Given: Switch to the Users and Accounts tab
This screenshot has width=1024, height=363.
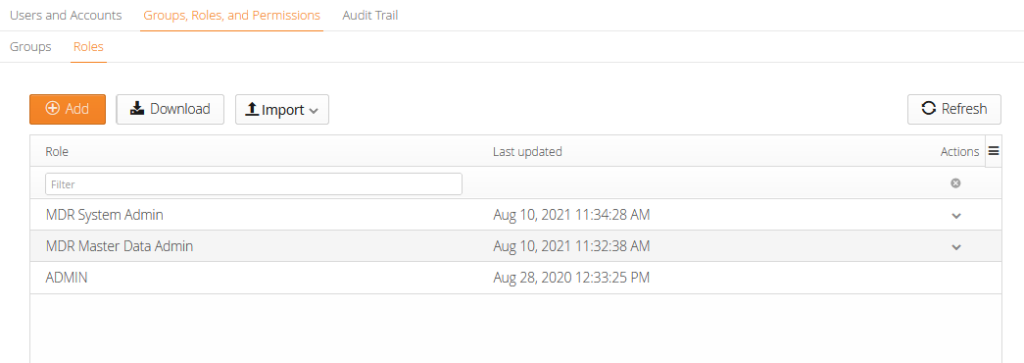Looking at the screenshot, I should (x=66, y=15).
